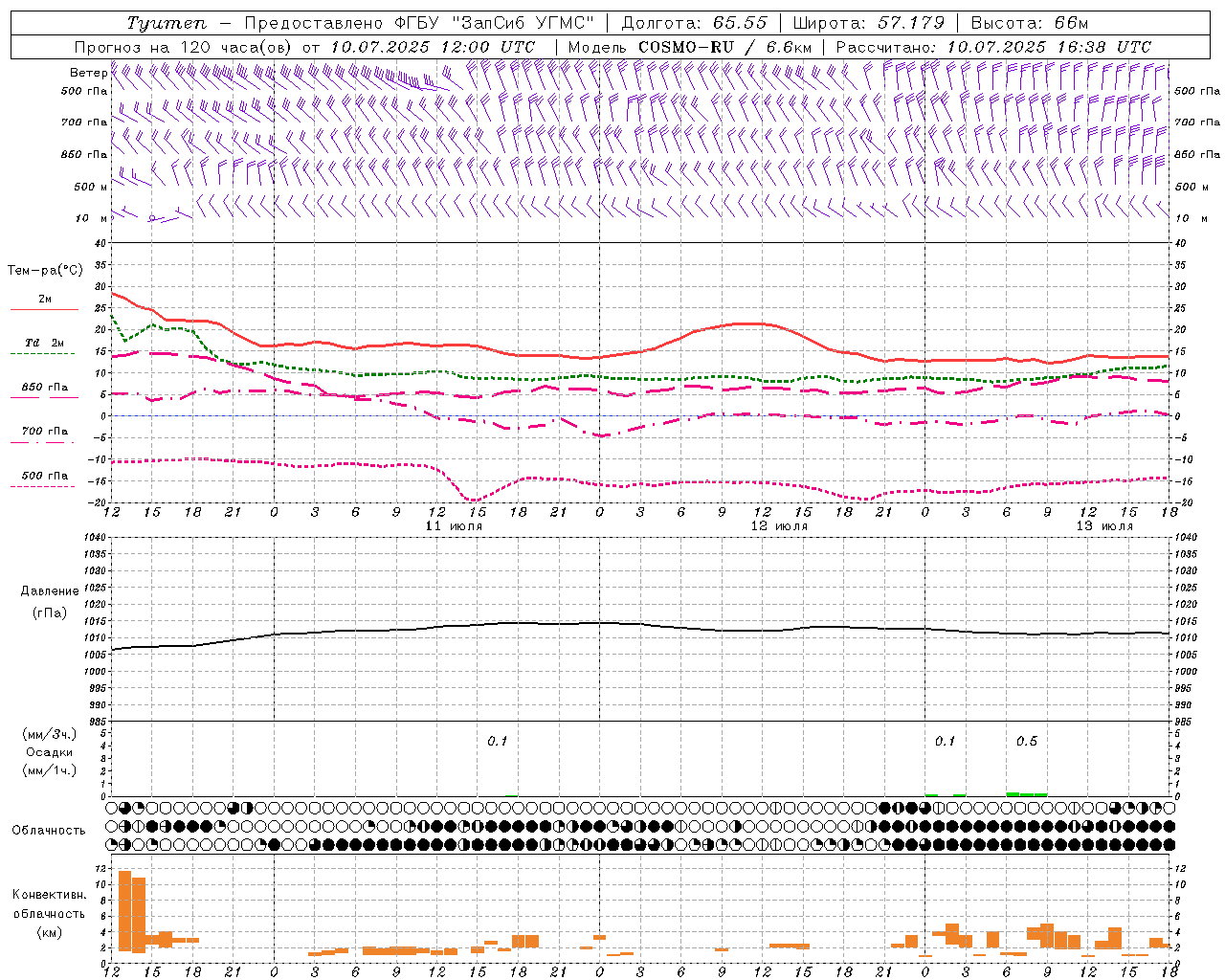The width and height of the screenshot is (1225, 980).
Task: Click the "Прогноз на 120 часа(ов)" forecast text
Action: click(x=184, y=47)
